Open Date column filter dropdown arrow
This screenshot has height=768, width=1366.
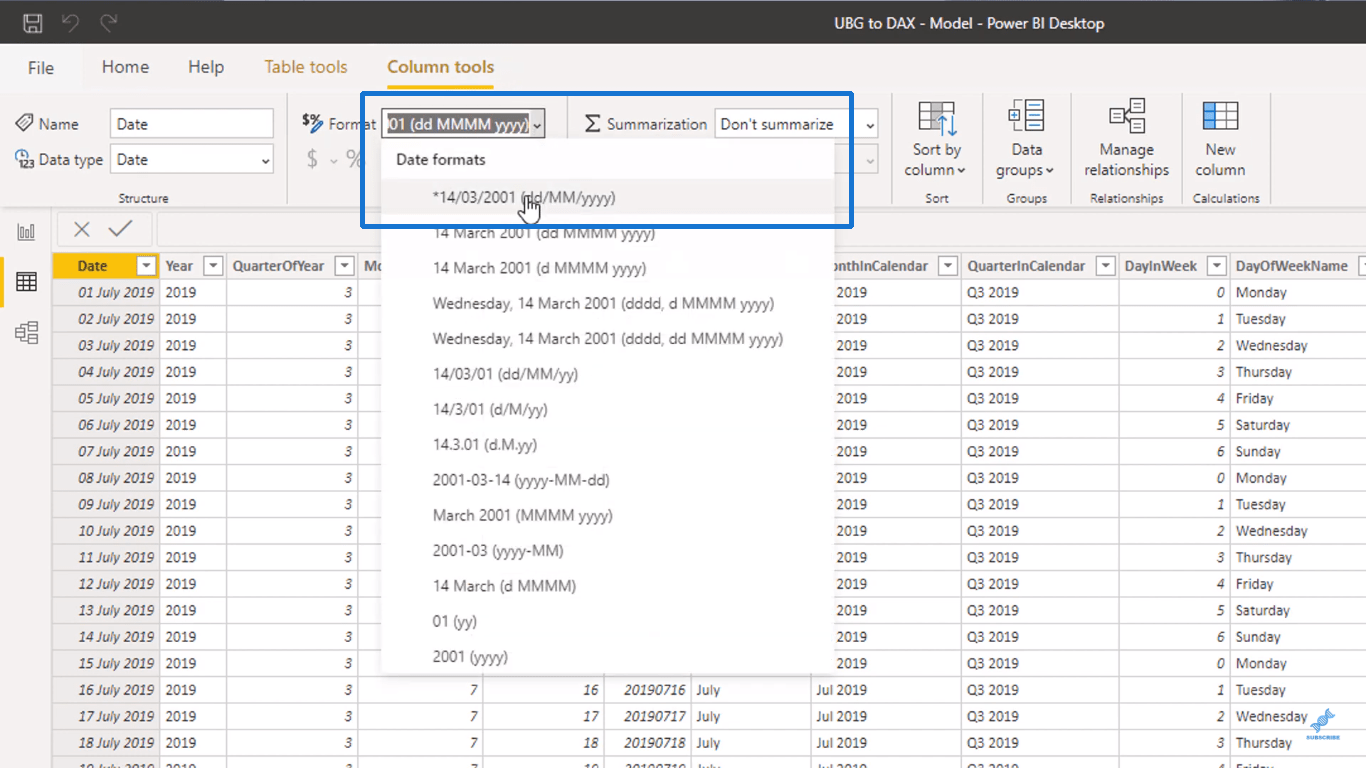click(147, 266)
